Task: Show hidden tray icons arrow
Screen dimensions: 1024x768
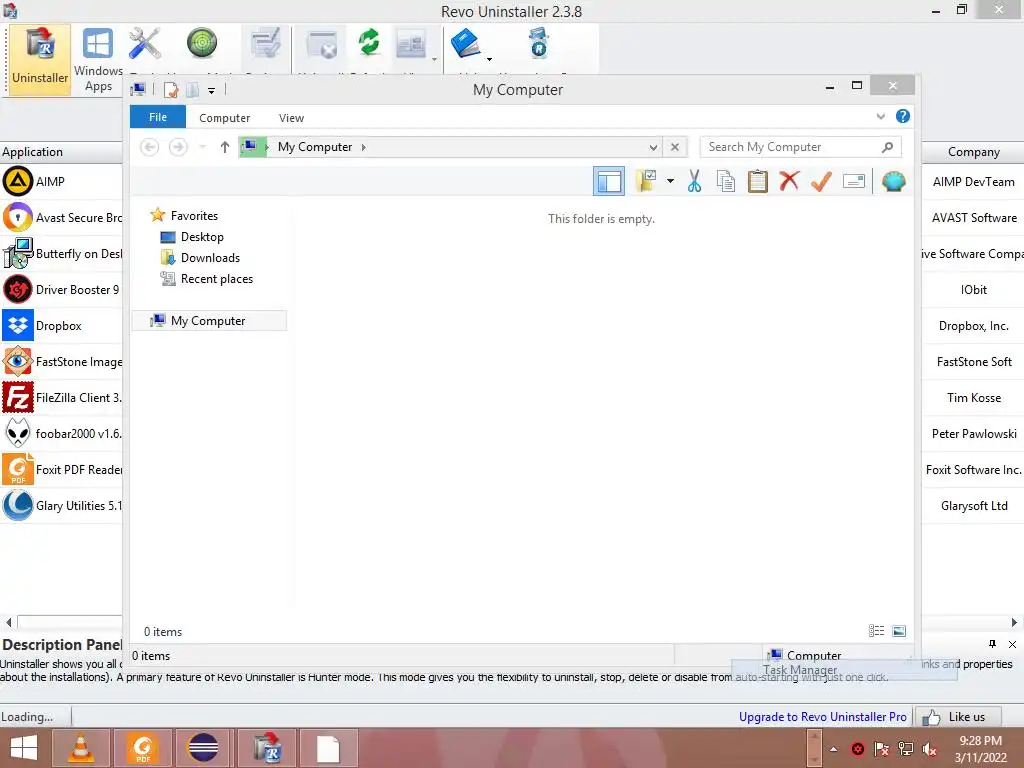Action: [x=833, y=749]
